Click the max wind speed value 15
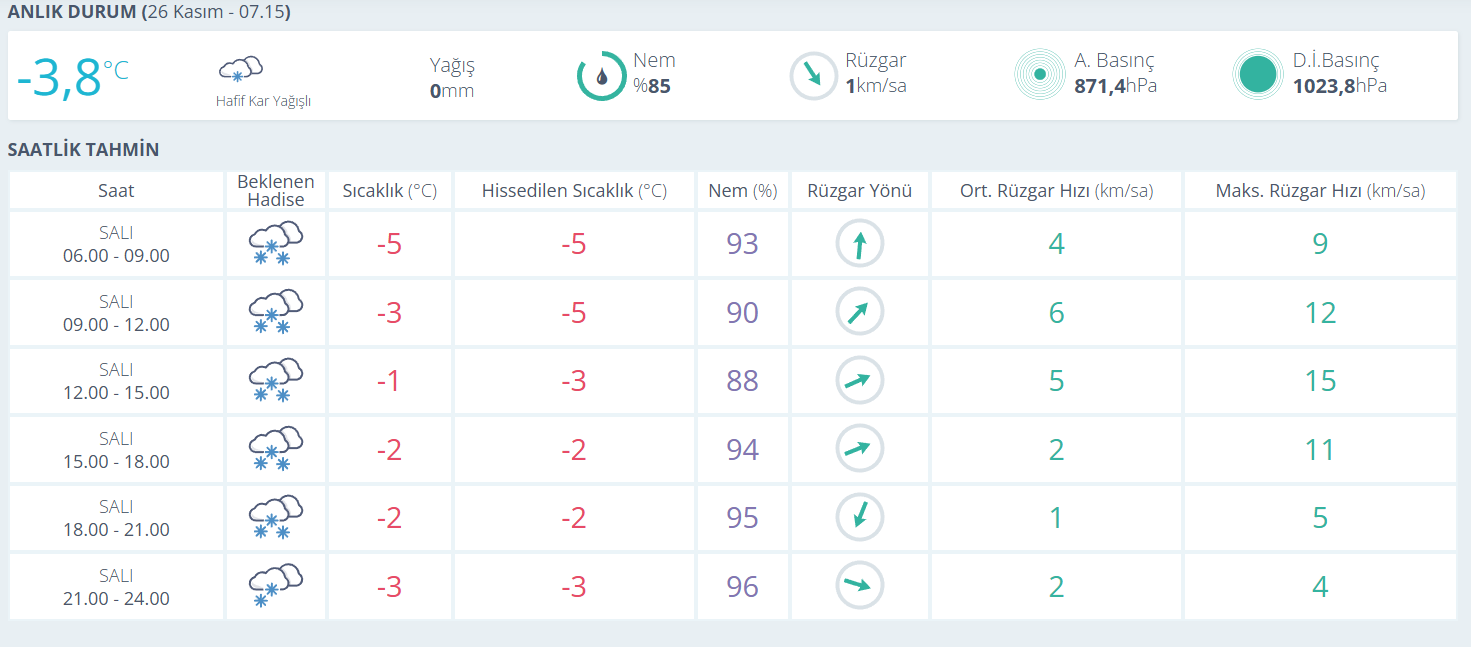The image size is (1471, 647). click(x=1320, y=381)
